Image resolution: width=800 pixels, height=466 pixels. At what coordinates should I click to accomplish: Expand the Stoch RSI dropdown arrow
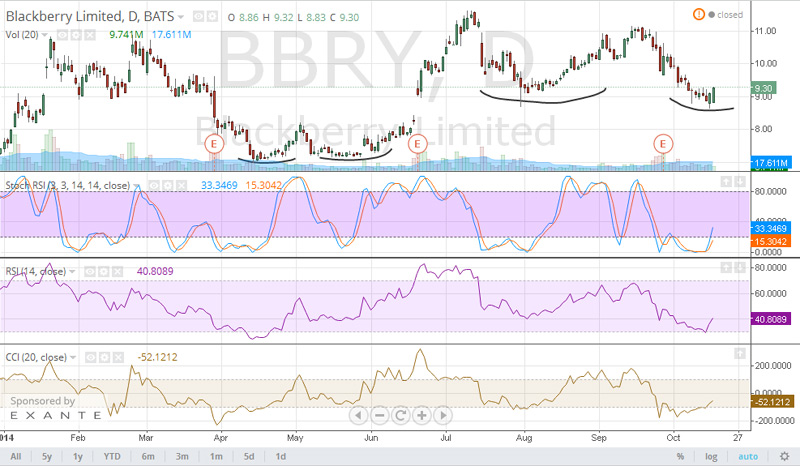pos(137,186)
